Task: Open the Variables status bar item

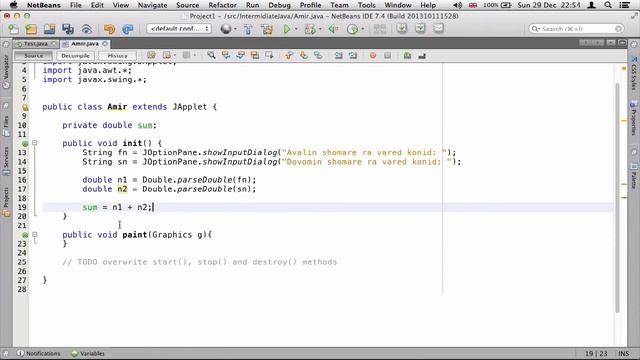Action: pyautogui.click(x=88, y=353)
